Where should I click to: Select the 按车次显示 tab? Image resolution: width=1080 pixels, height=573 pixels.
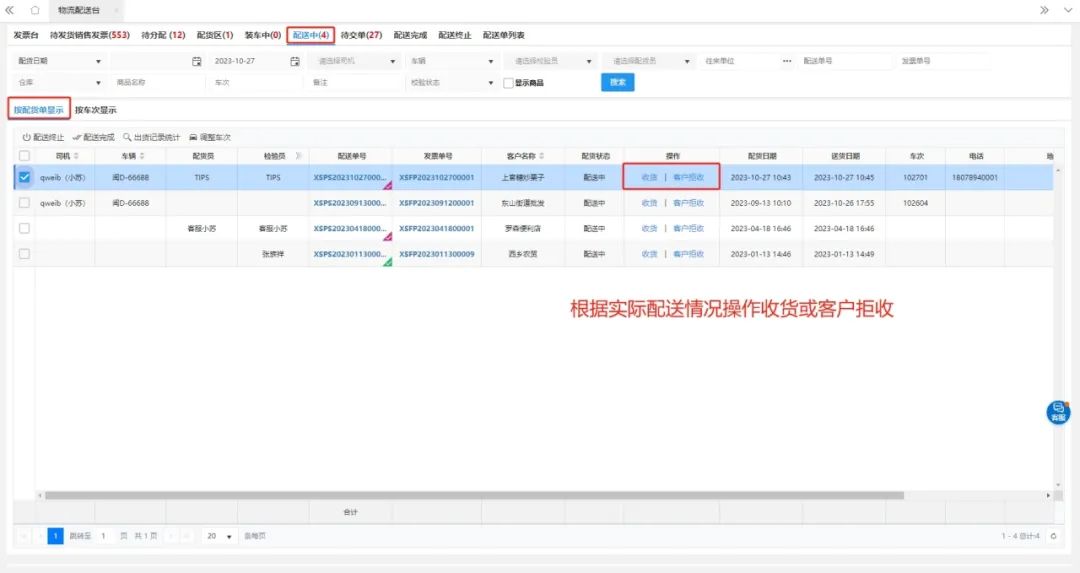pyautogui.click(x=95, y=110)
